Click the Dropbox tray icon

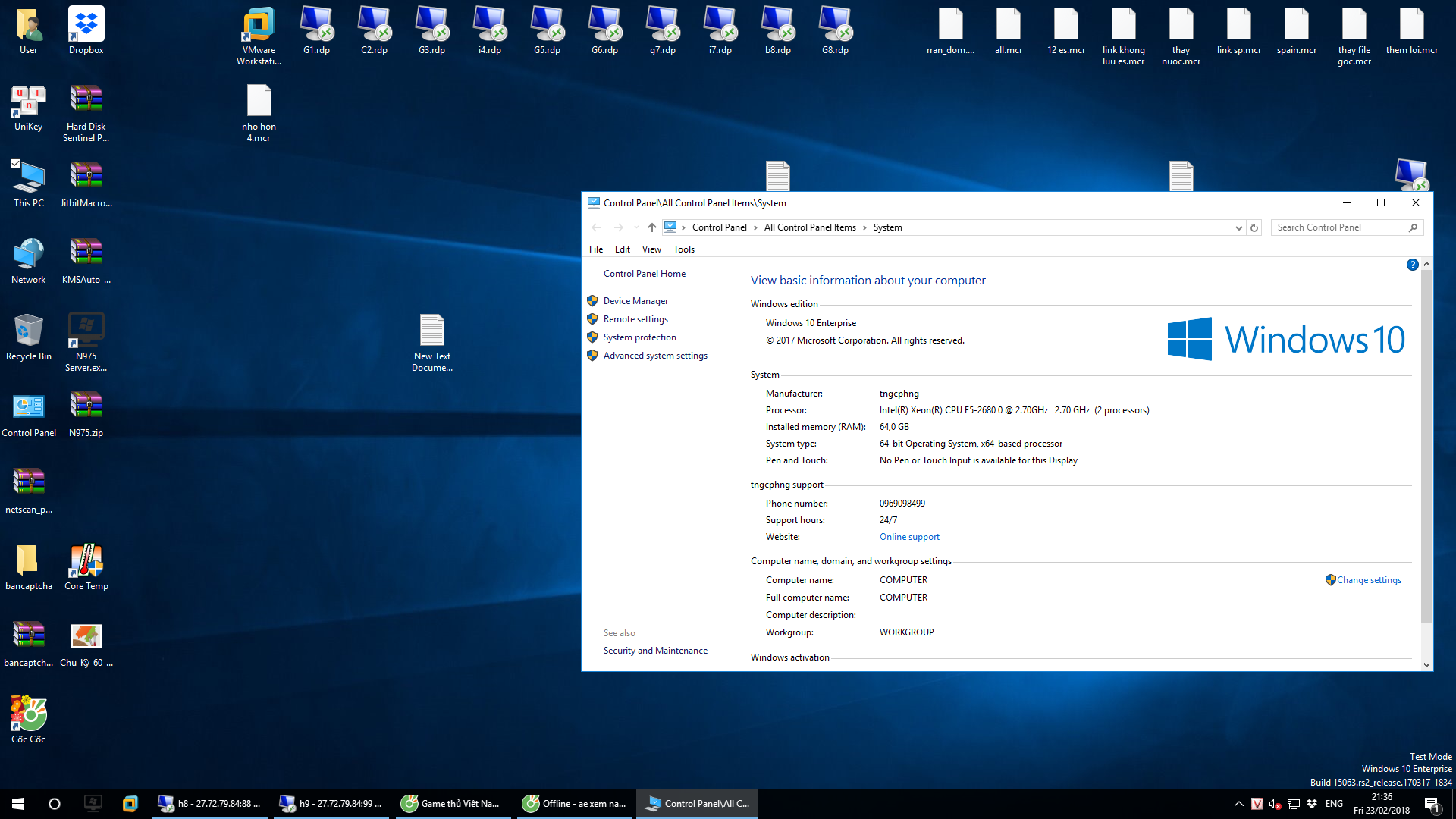1311,804
